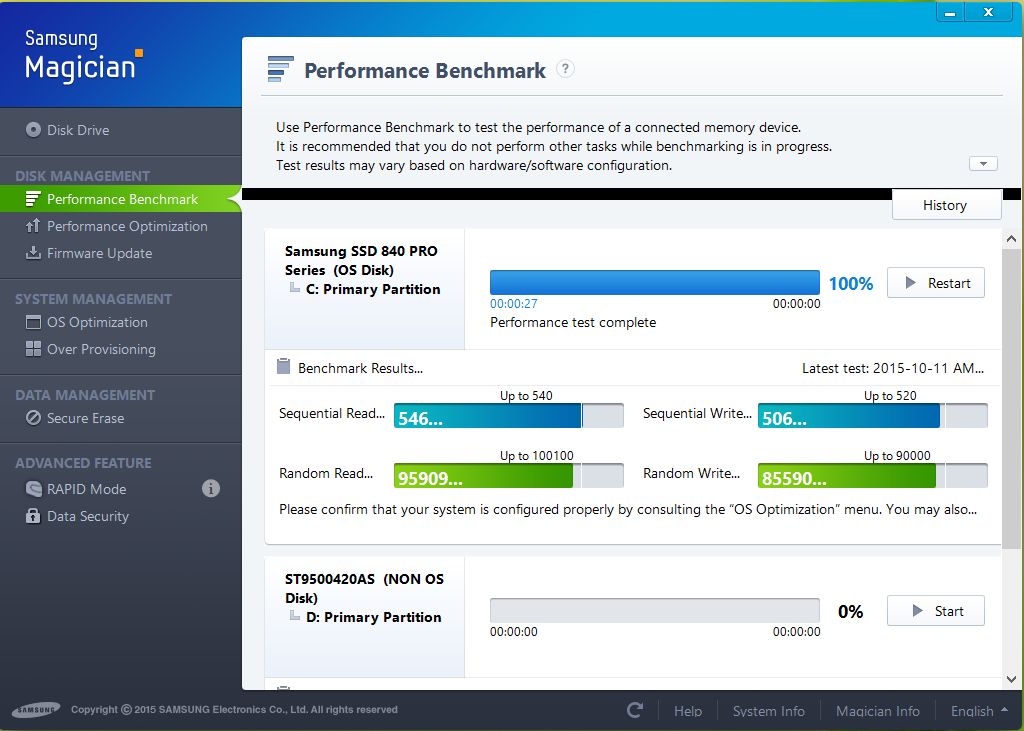The height and width of the screenshot is (731, 1024).
Task: Click the Samsung logo in footer
Action: [x=37, y=709]
